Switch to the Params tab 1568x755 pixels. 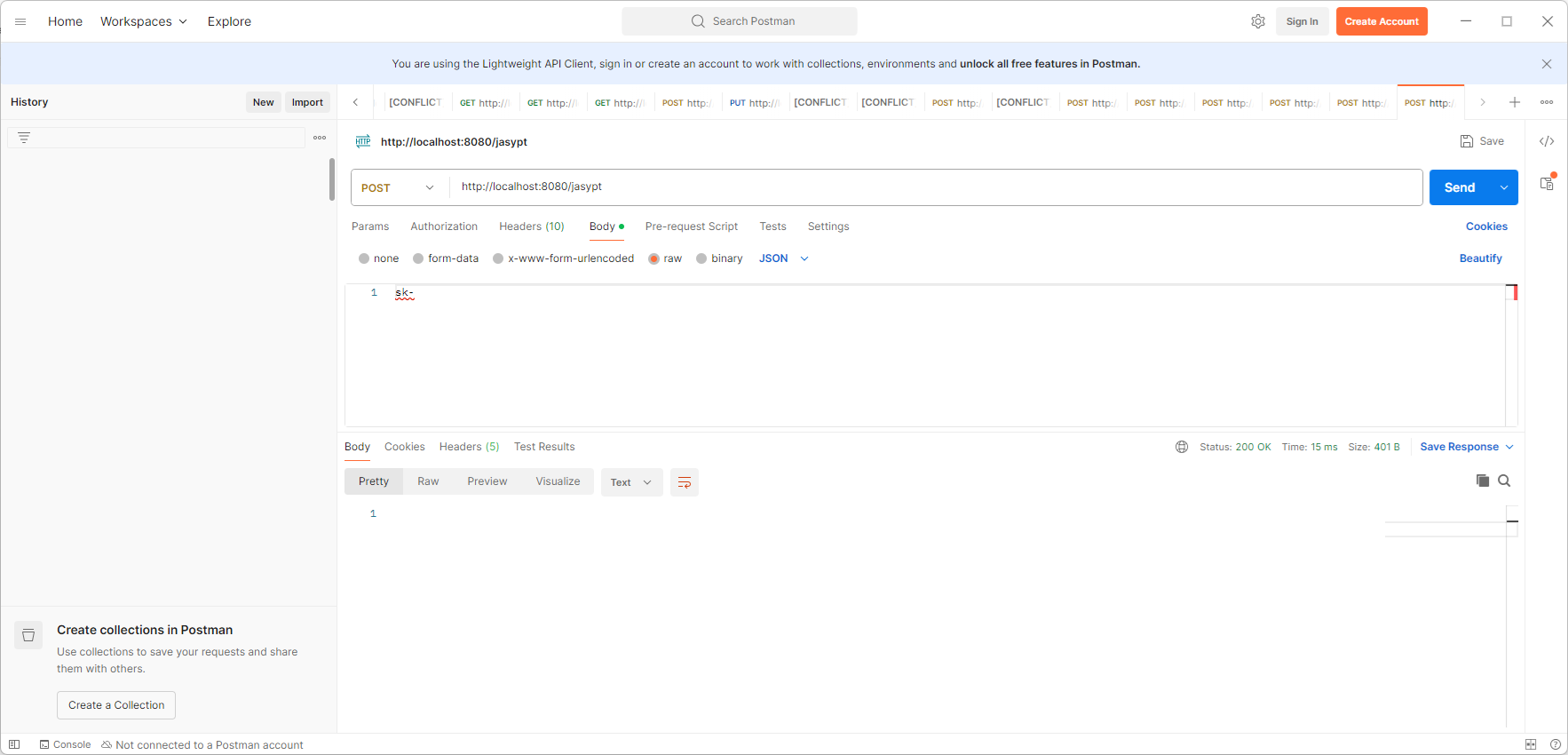pos(370,226)
